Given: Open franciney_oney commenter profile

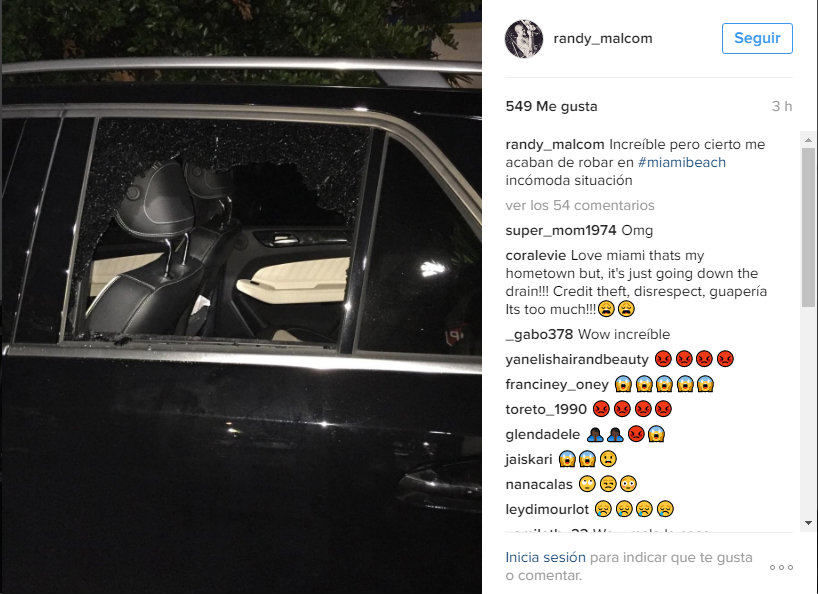Looking at the screenshot, I should point(557,384).
